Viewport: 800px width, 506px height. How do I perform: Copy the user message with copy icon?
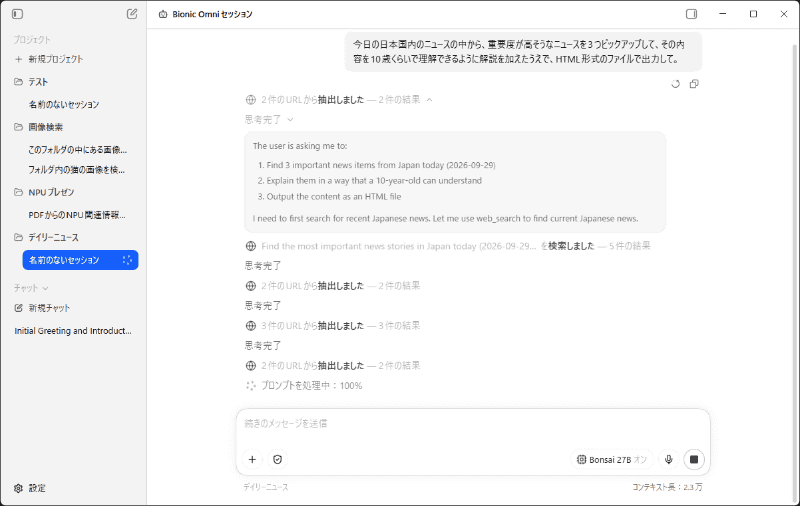[x=694, y=84]
